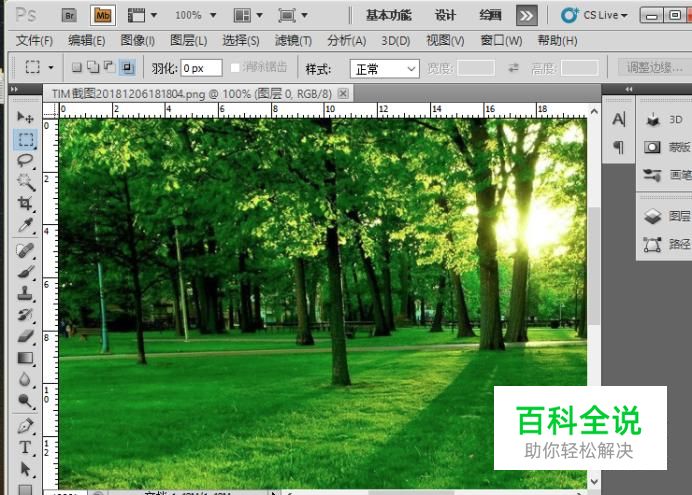Select the Dodge tool

(x=26, y=401)
